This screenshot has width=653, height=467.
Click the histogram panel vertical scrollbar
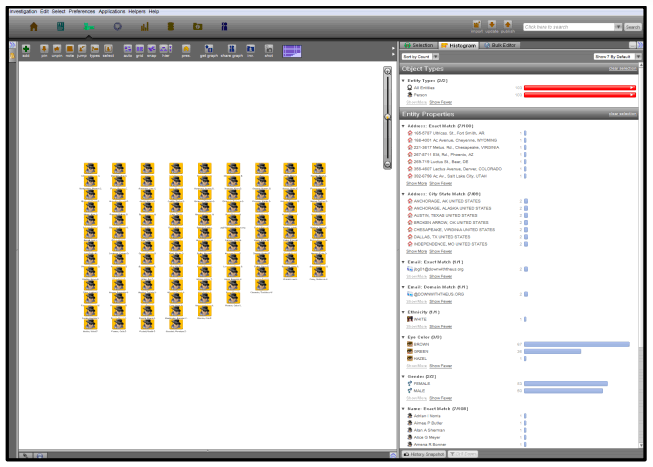pyautogui.click(x=641, y=255)
